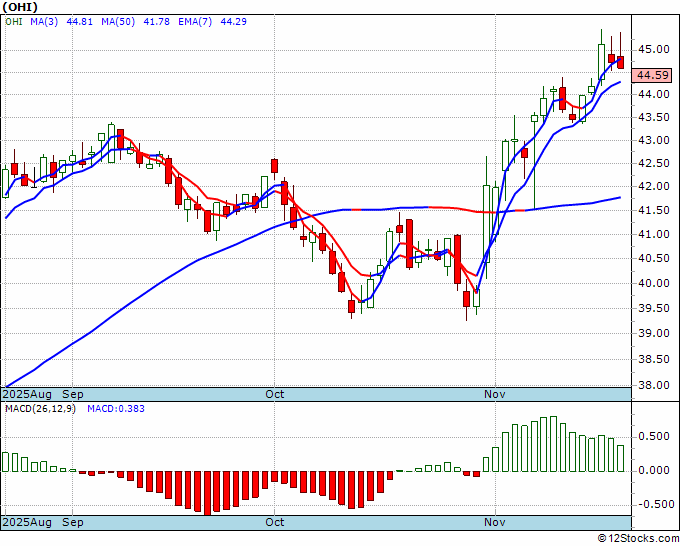Click the 39.00 price axis label
This screenshot has width=680, height=546.
point(653,333)
